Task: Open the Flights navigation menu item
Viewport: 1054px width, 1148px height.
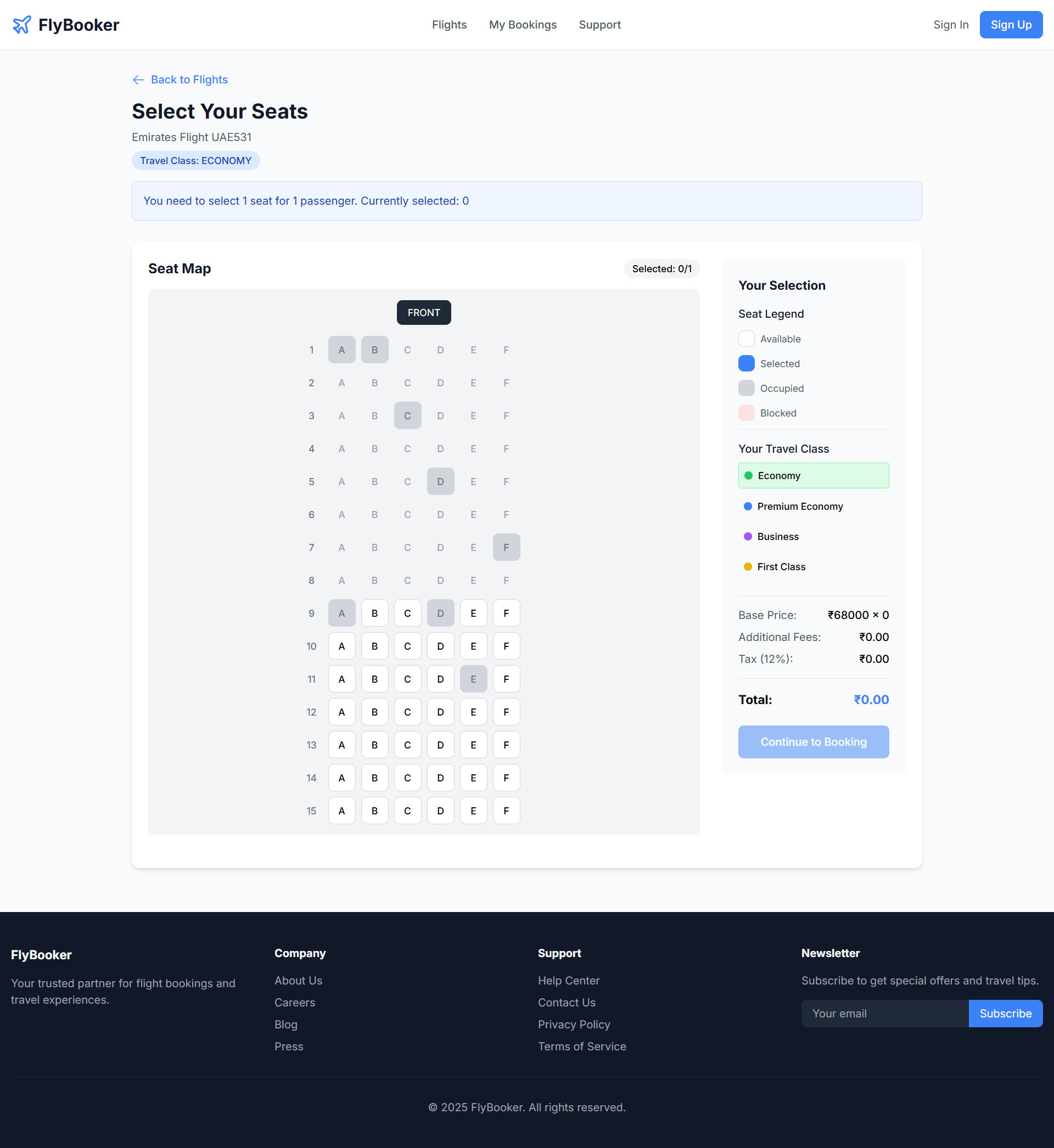Action: (x=449, y=25)
